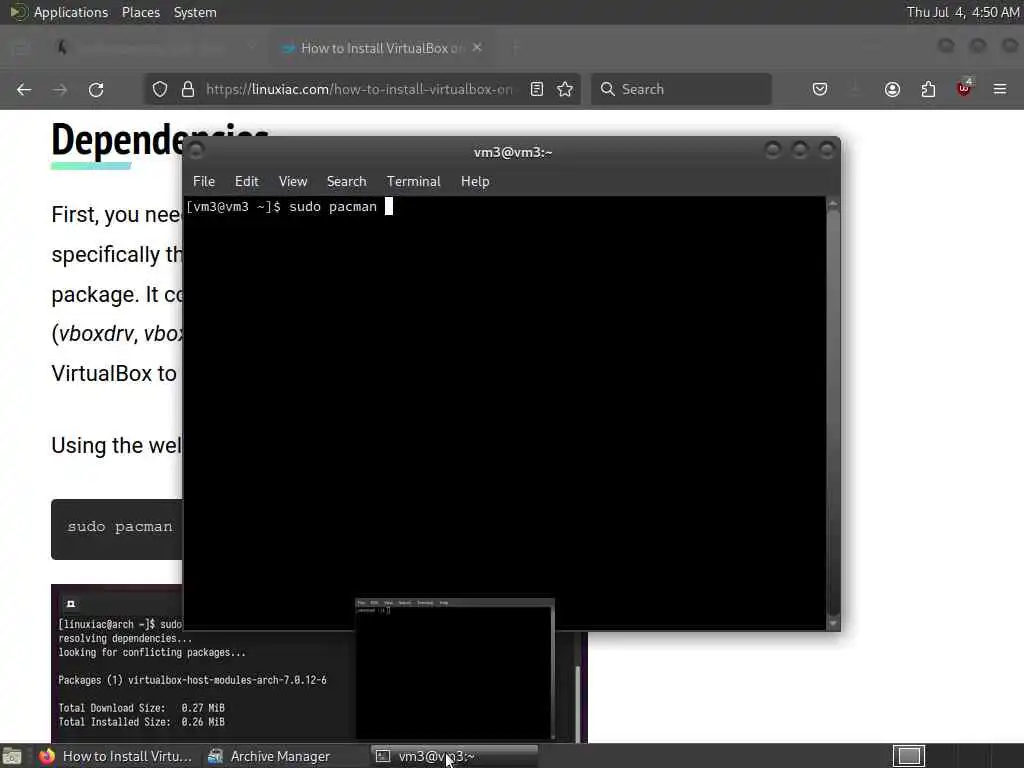Go back to the previous page in Firefox
Viewport: 1024px width, 768px height.
pos(24,89)
